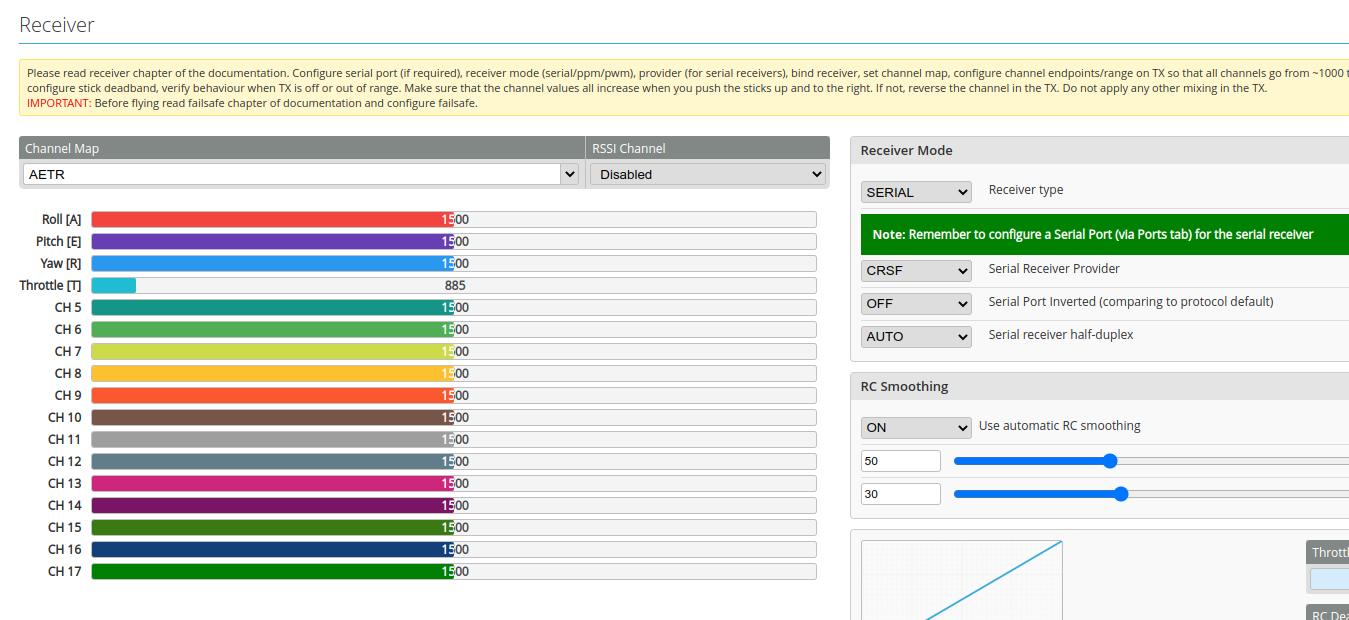Click the green Serial Port note banner
Image resolution: width=1349 pixels, height=620 pixels.
(1100, 234)
